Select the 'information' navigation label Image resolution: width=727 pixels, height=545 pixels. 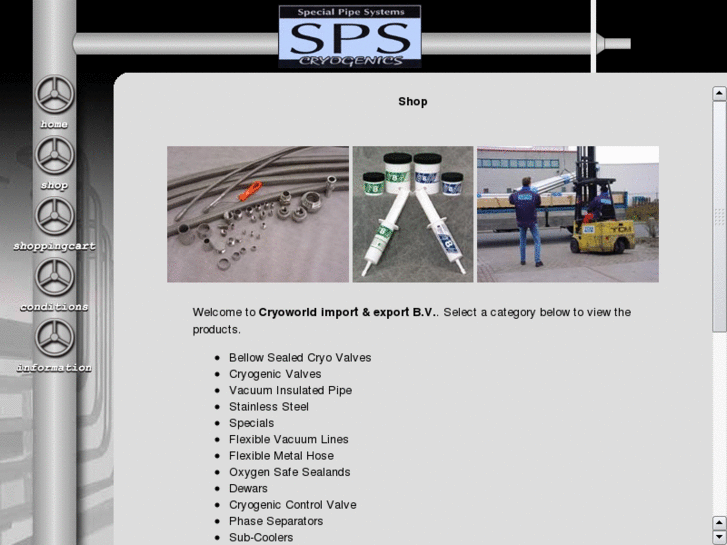pos(54,367)
